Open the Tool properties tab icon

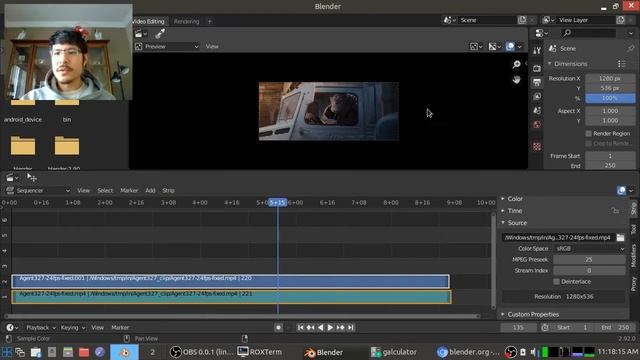(x=537, y=51)
